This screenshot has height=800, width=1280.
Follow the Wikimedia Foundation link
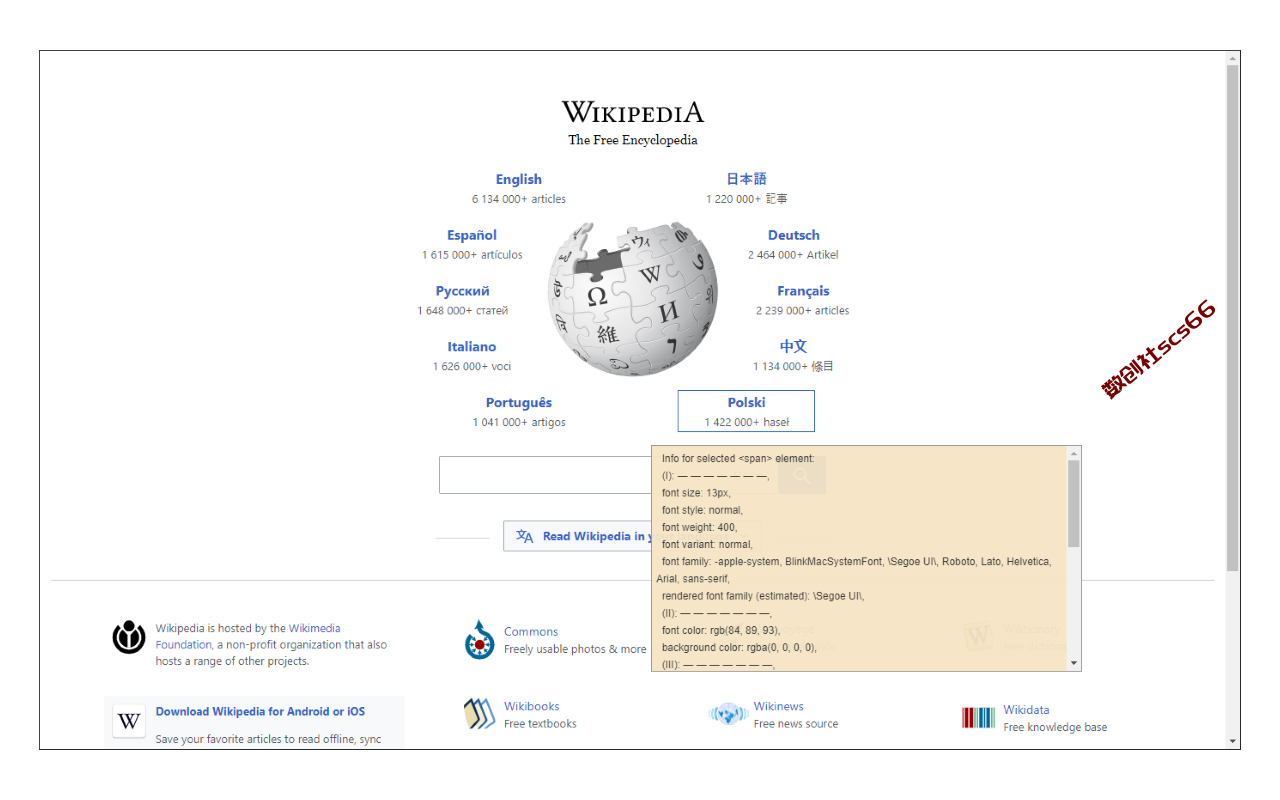point(248,637)
